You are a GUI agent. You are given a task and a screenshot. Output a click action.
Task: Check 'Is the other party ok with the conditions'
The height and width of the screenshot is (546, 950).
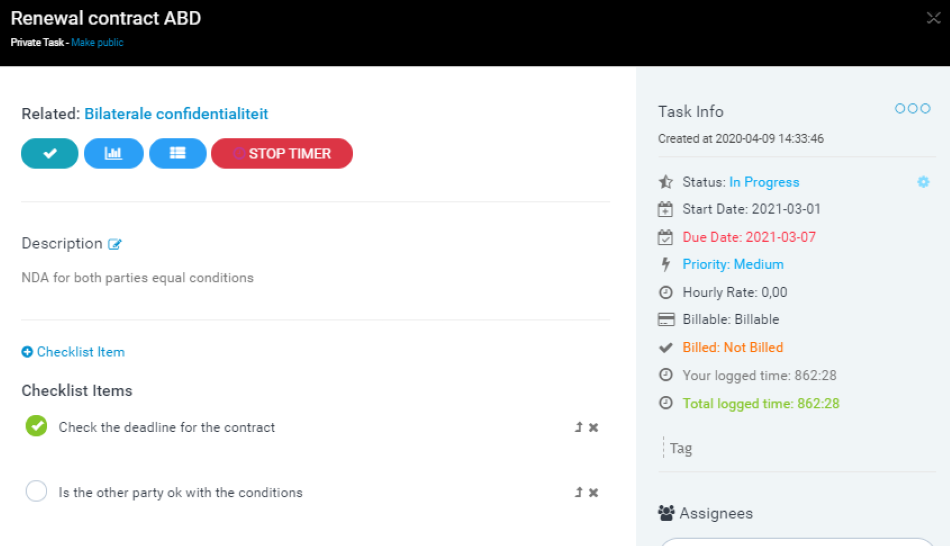pyautogui.click(x=36, y=491)
